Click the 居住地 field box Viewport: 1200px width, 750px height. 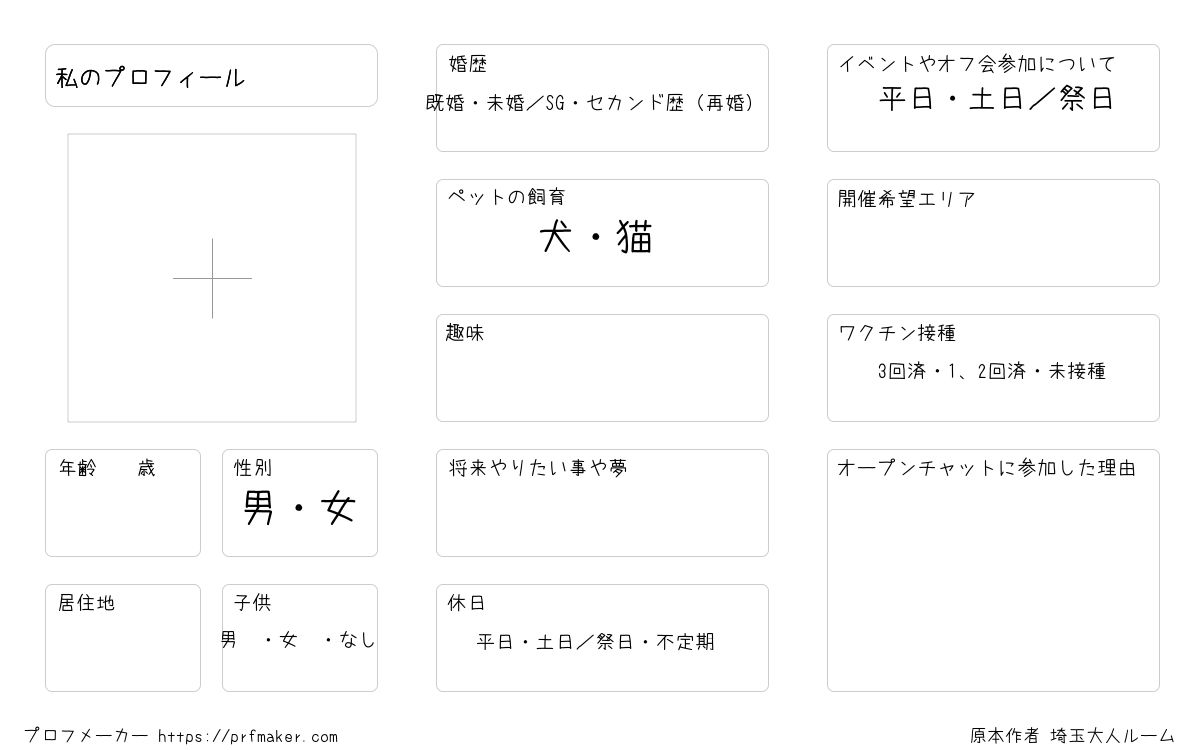point(123,637)
